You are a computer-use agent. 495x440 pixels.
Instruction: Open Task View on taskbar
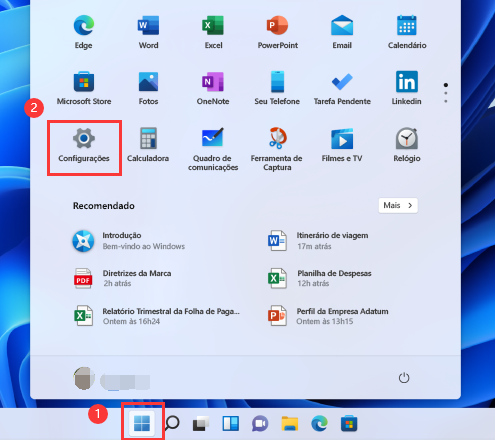201,424
